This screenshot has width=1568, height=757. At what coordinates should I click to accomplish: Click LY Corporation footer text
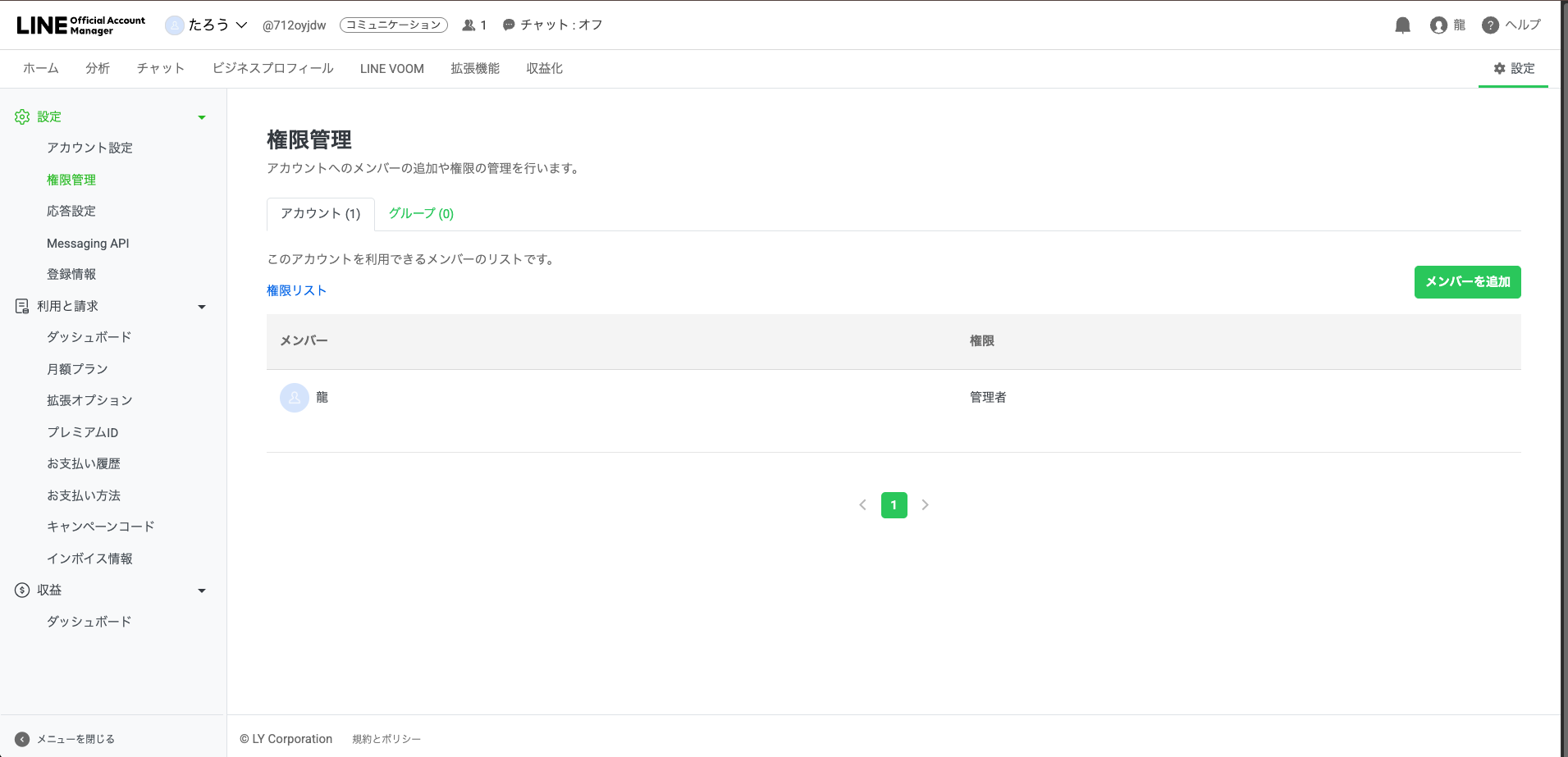pyautogui.click(x=286, y=739)
